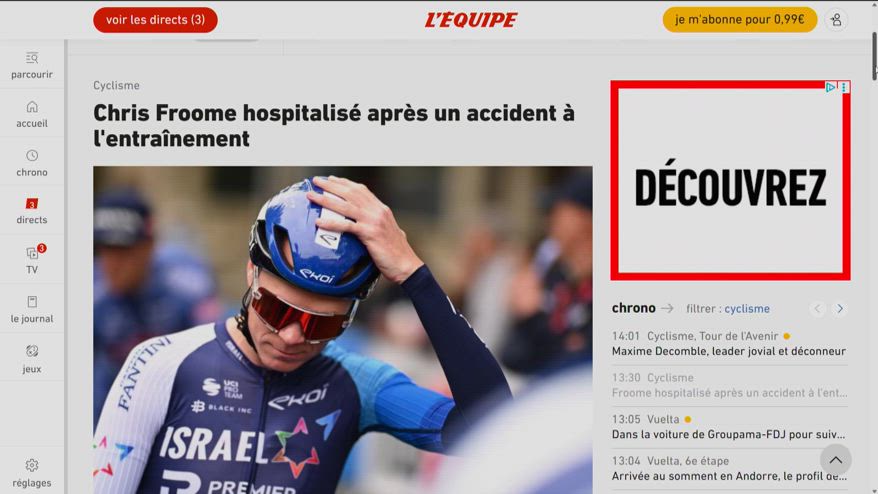Open the TV icon with badge
The width and height of the screenshot is (878, 494).
(33, 253)
